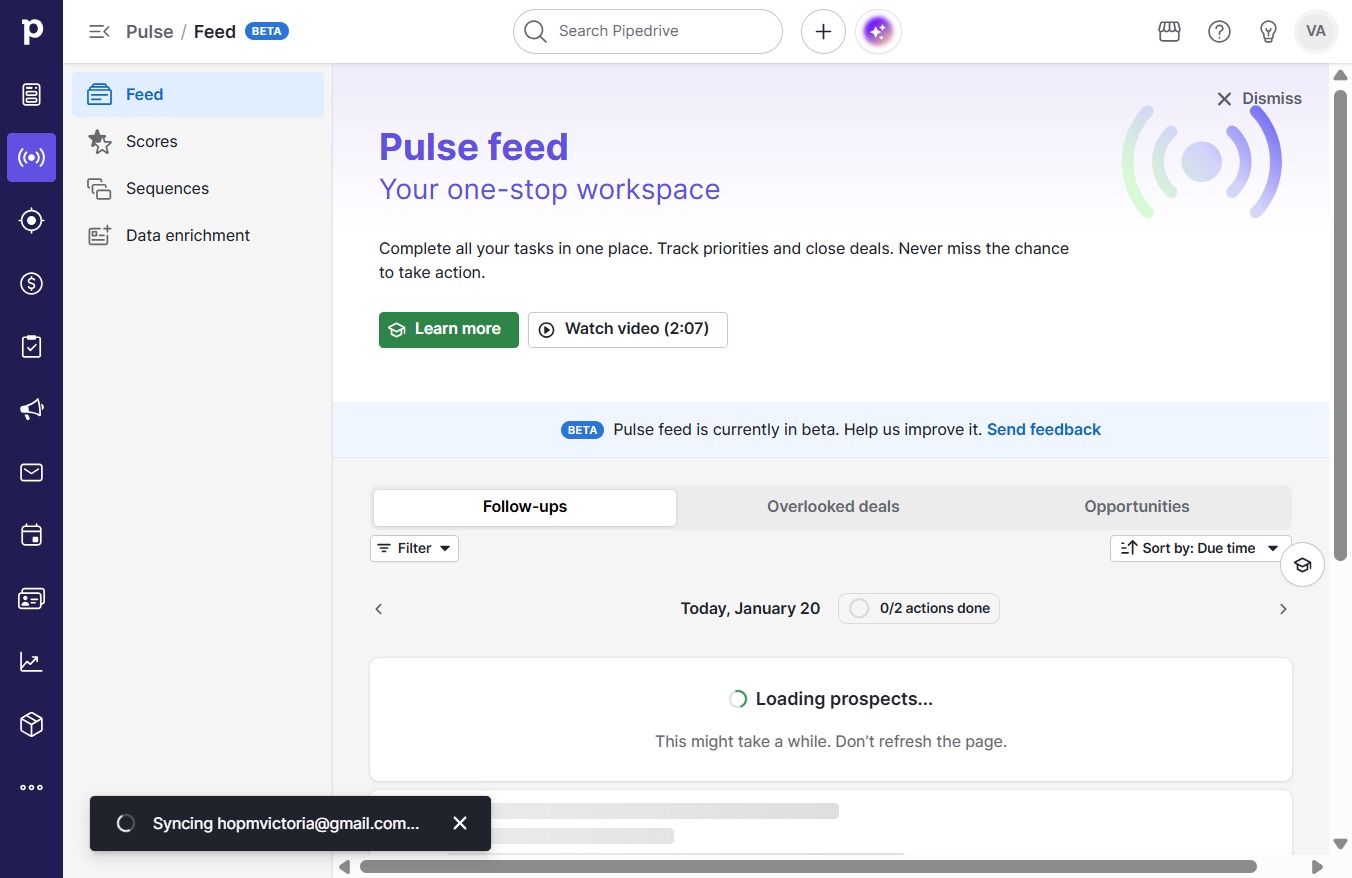Open the AI sparkle assistant button
The width and height of the screenshot is (1352, 878).
click(878, 32)
